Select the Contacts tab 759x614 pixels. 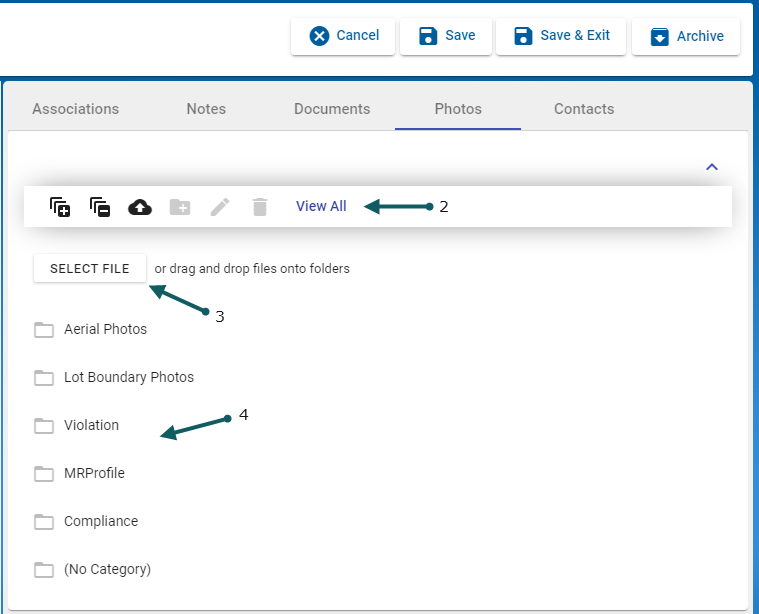(584, 109)
